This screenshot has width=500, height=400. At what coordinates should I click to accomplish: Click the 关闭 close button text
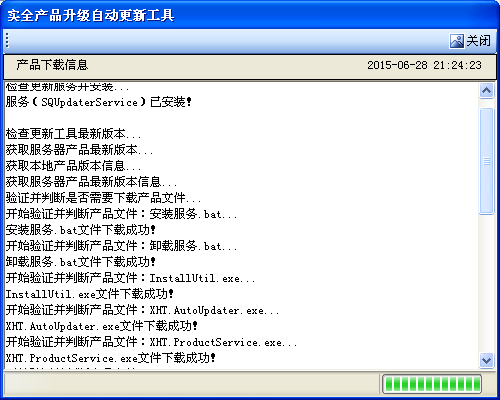(x=478, y=41)
